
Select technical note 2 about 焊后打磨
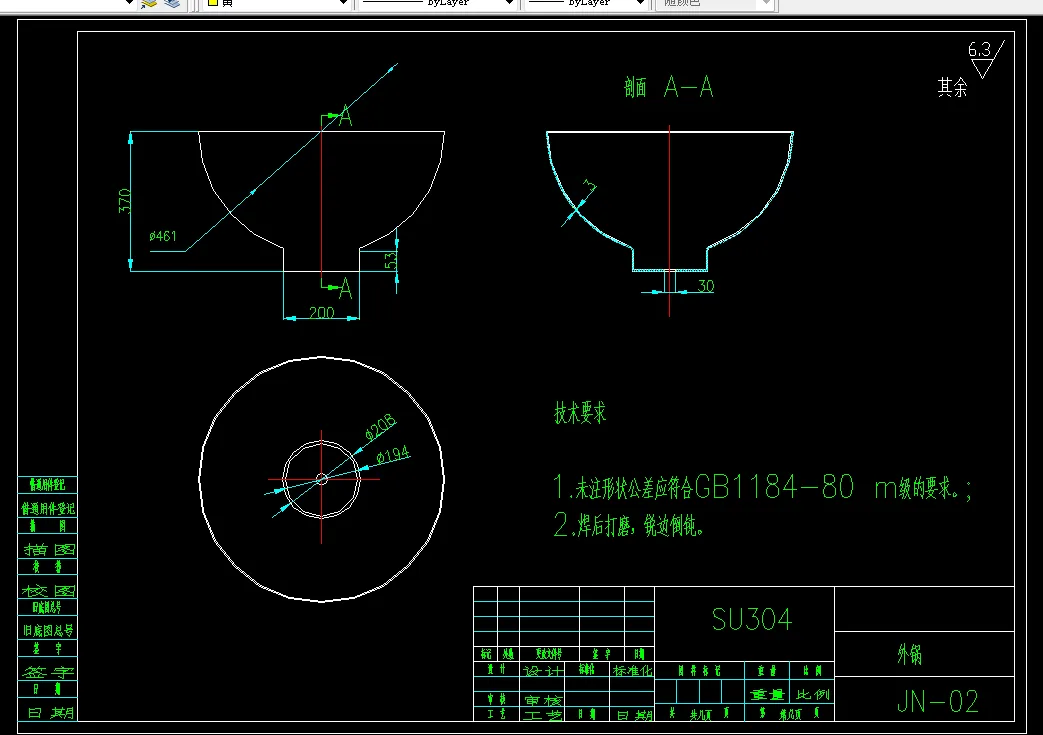[x=629, y=525]
